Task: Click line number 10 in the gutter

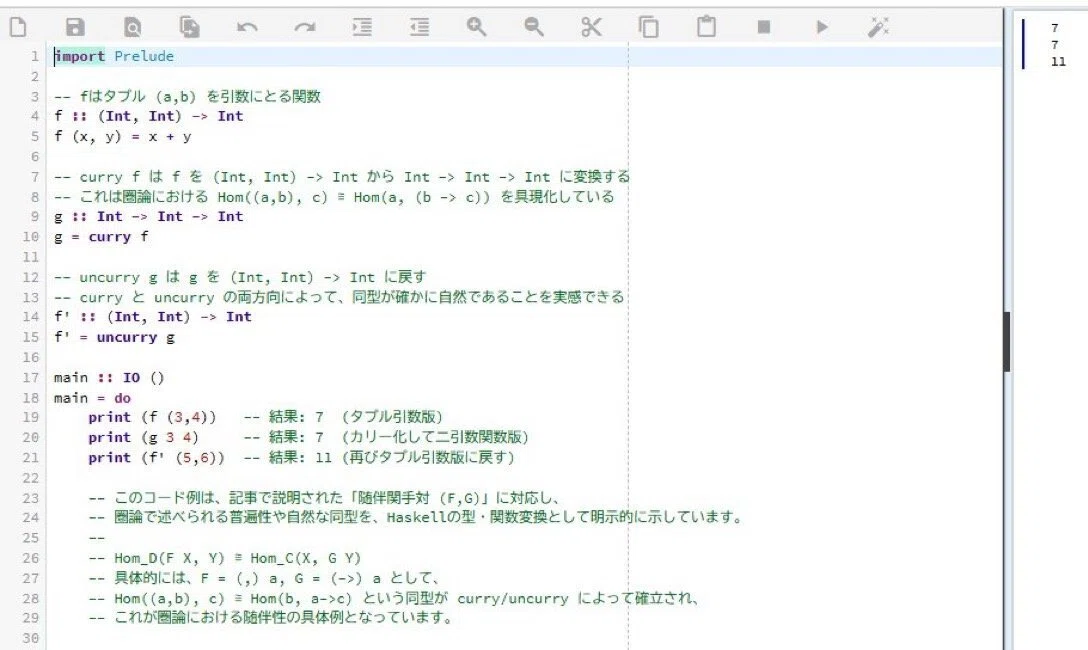Action: pyautogui.click(x=31, y=237)
